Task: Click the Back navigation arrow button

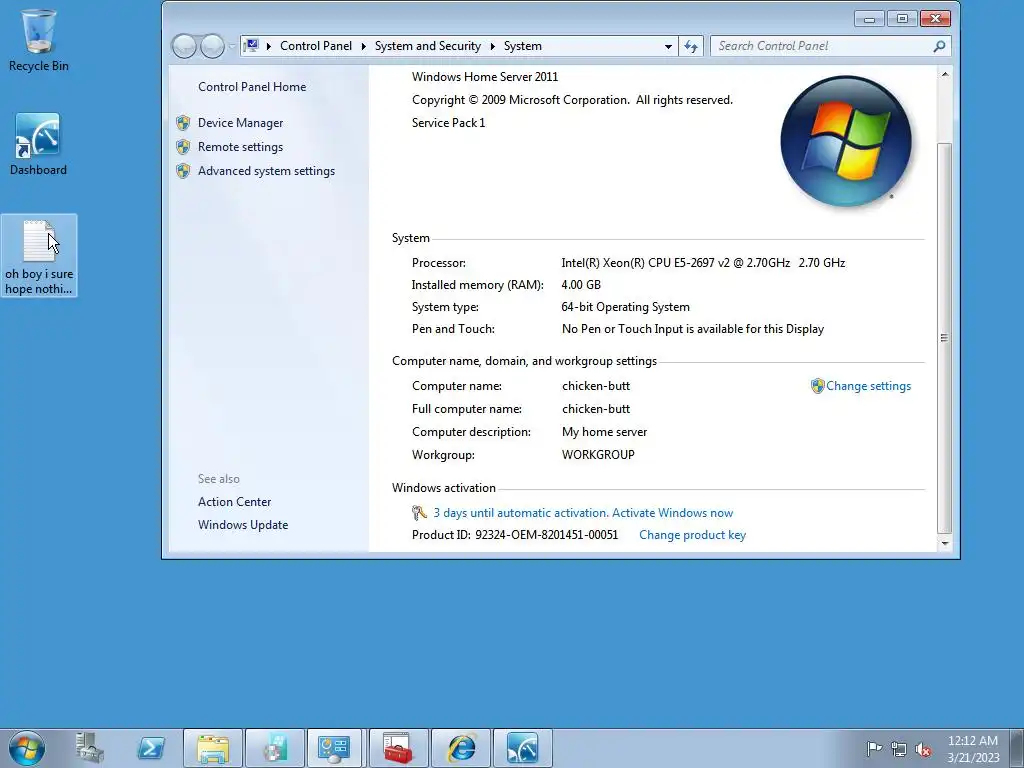Action: click(x=184, y=46)
